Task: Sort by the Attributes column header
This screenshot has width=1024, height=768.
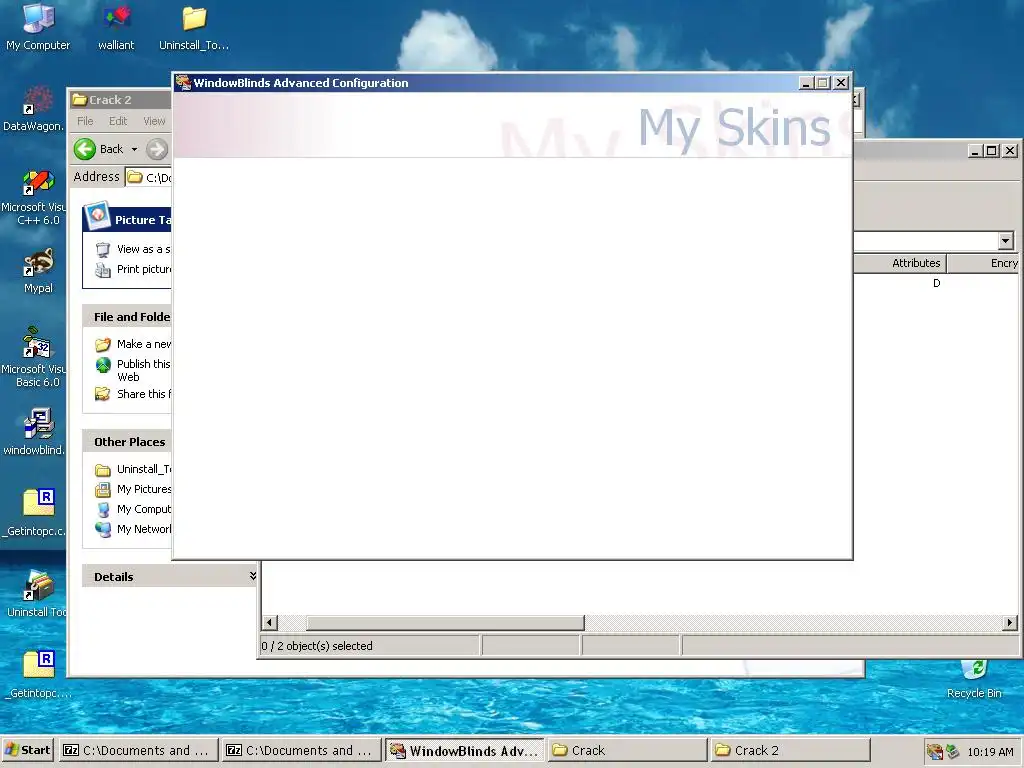Action: (x=899, y=263)
